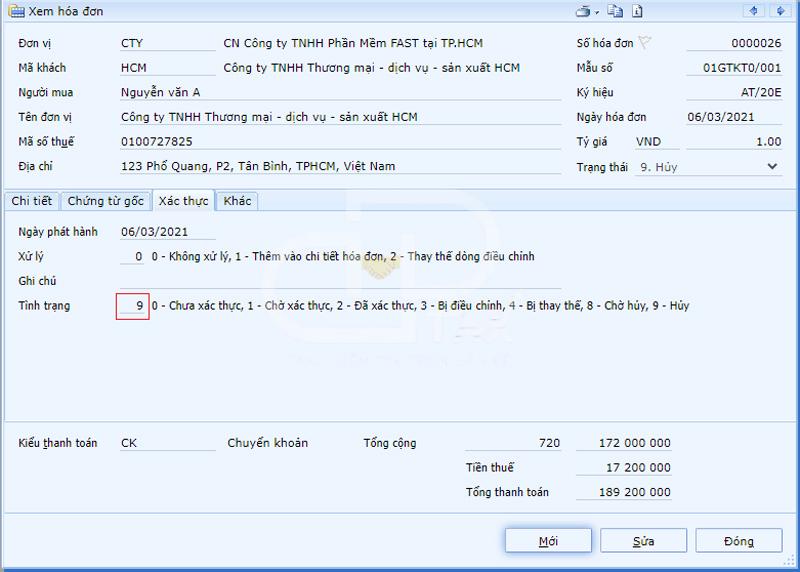Click the Mẫu số field 01GTKT0/001
The height and width of the screenshot is (572, 800).
734,68
